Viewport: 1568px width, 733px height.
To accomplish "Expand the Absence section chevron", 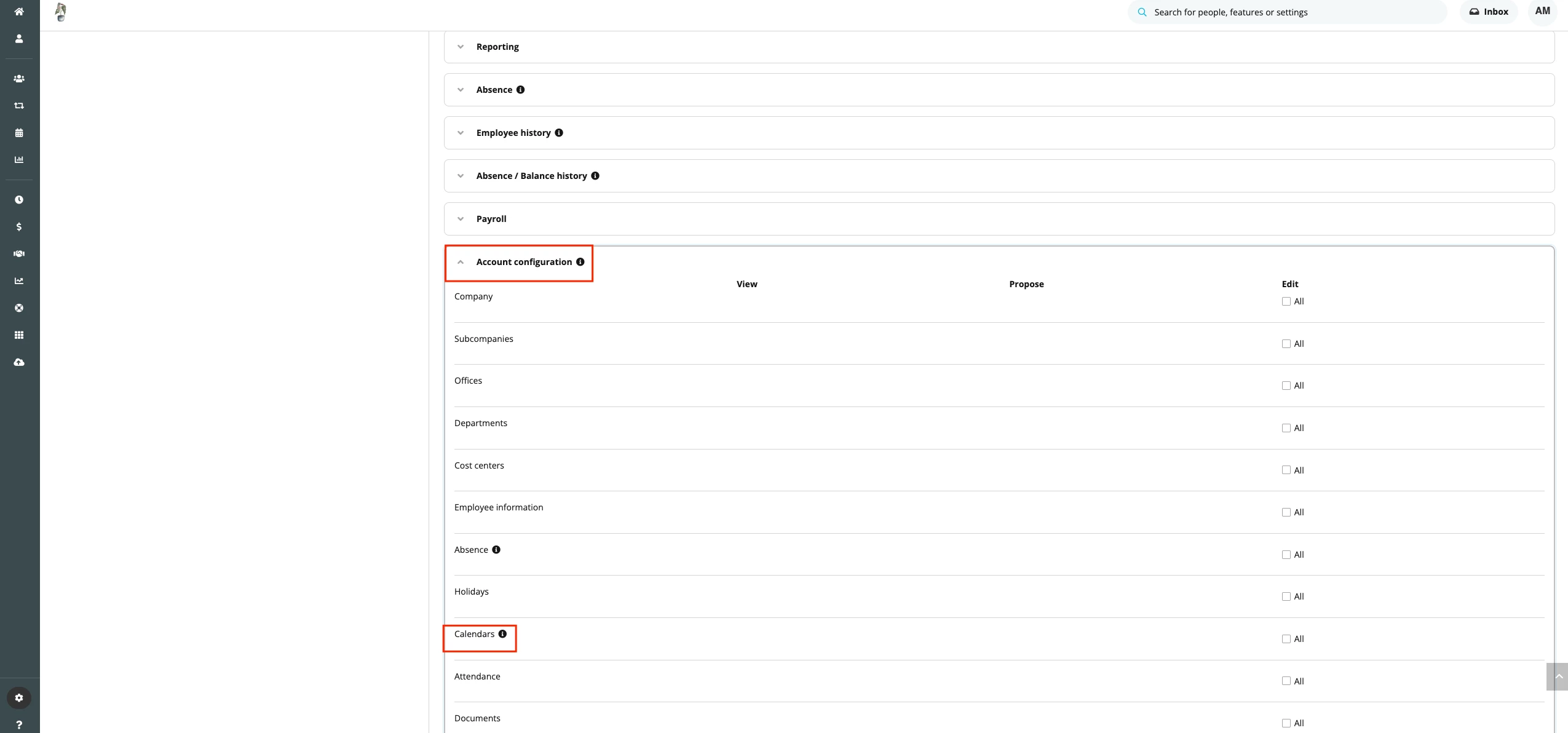I will click(461, 90).
